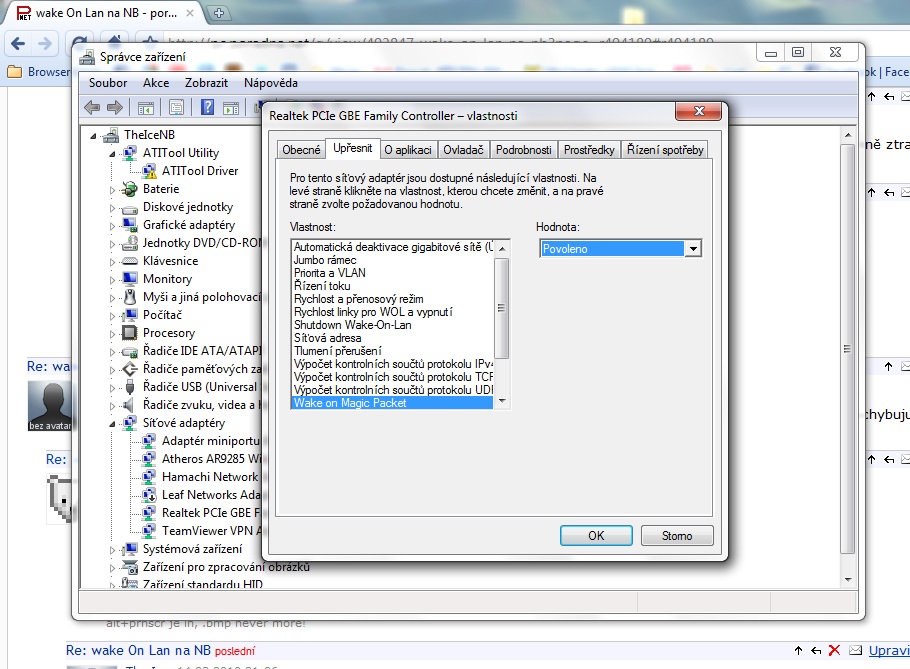Select the TheIceNB computer icon
The image size is (910, 669).
(x=111, y=135)
